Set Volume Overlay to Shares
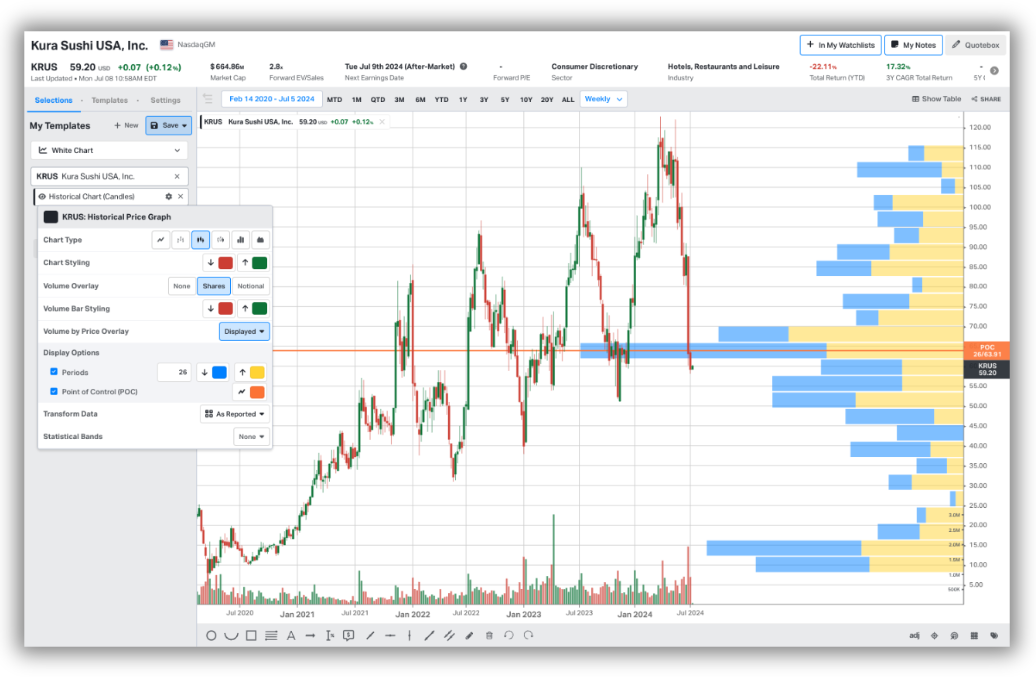1036x677 pixels. tap(213, 286)
